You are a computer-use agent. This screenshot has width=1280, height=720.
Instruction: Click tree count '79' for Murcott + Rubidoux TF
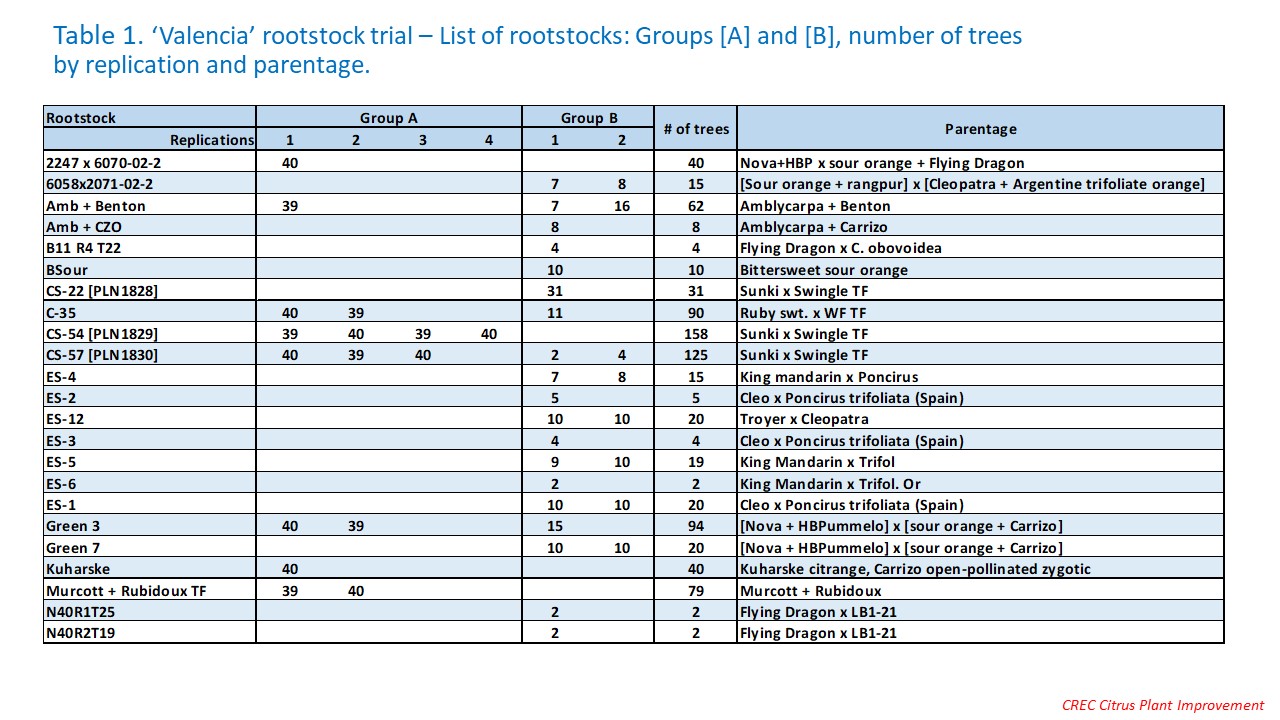[x=696, y=591]
